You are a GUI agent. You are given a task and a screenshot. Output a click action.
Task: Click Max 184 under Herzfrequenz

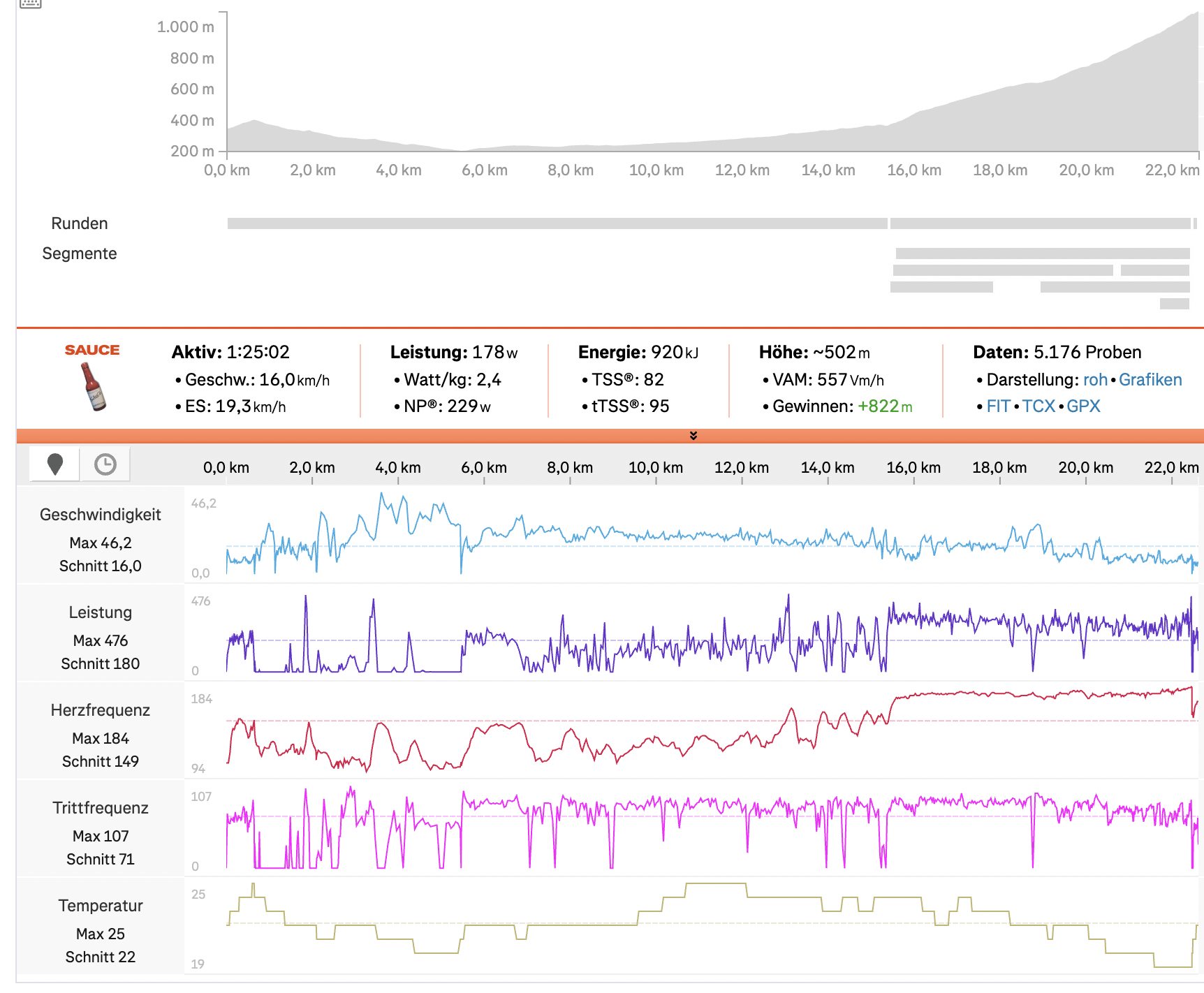click(101, 738)
